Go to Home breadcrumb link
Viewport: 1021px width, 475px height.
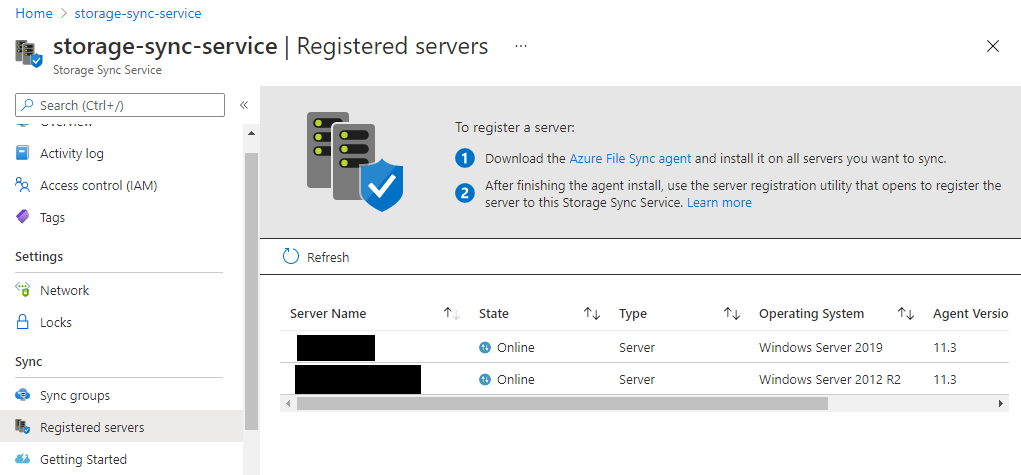coord(34,14)
